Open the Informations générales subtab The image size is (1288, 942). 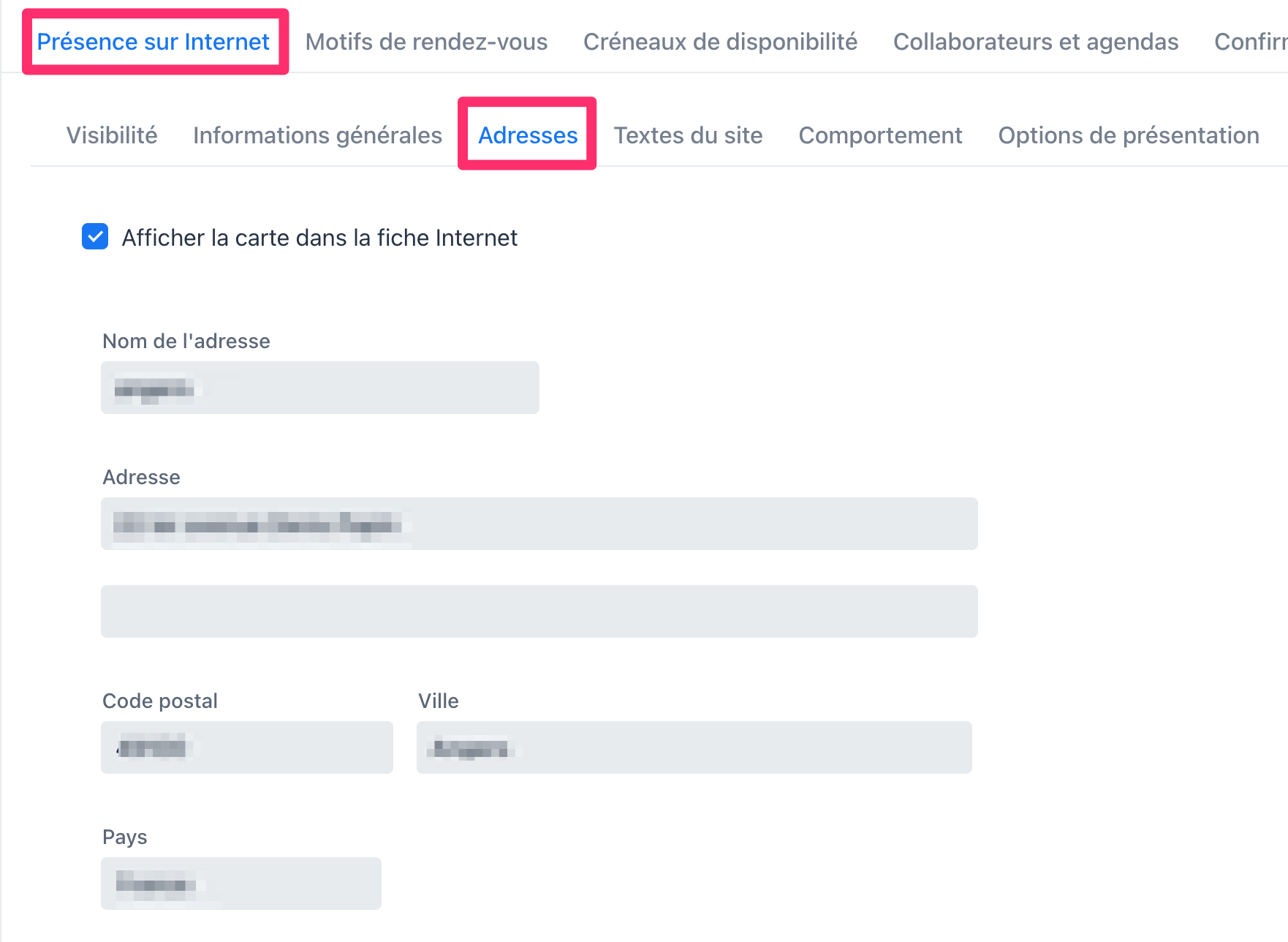(317, 135)
